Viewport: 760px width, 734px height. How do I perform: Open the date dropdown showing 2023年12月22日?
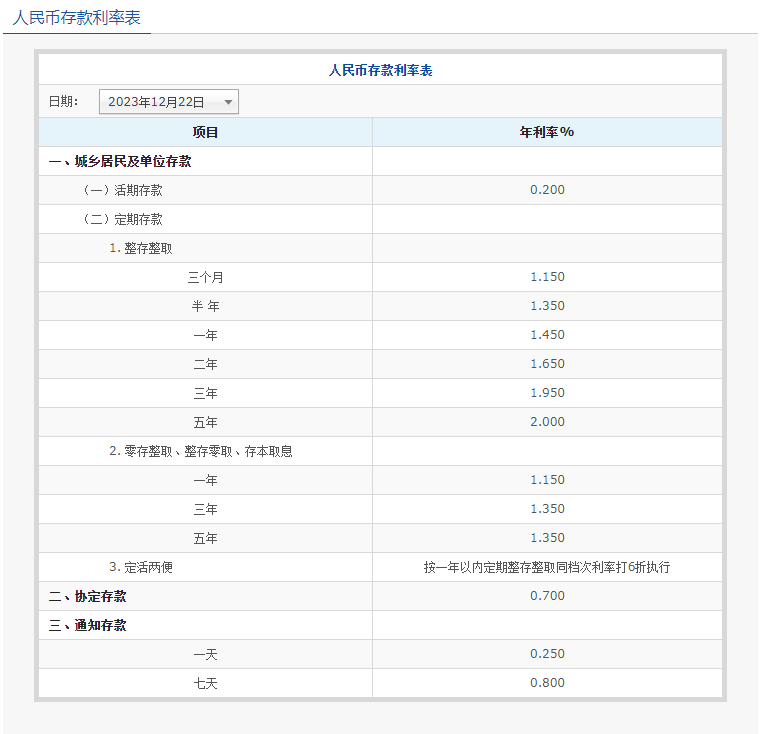click(169, 102)
